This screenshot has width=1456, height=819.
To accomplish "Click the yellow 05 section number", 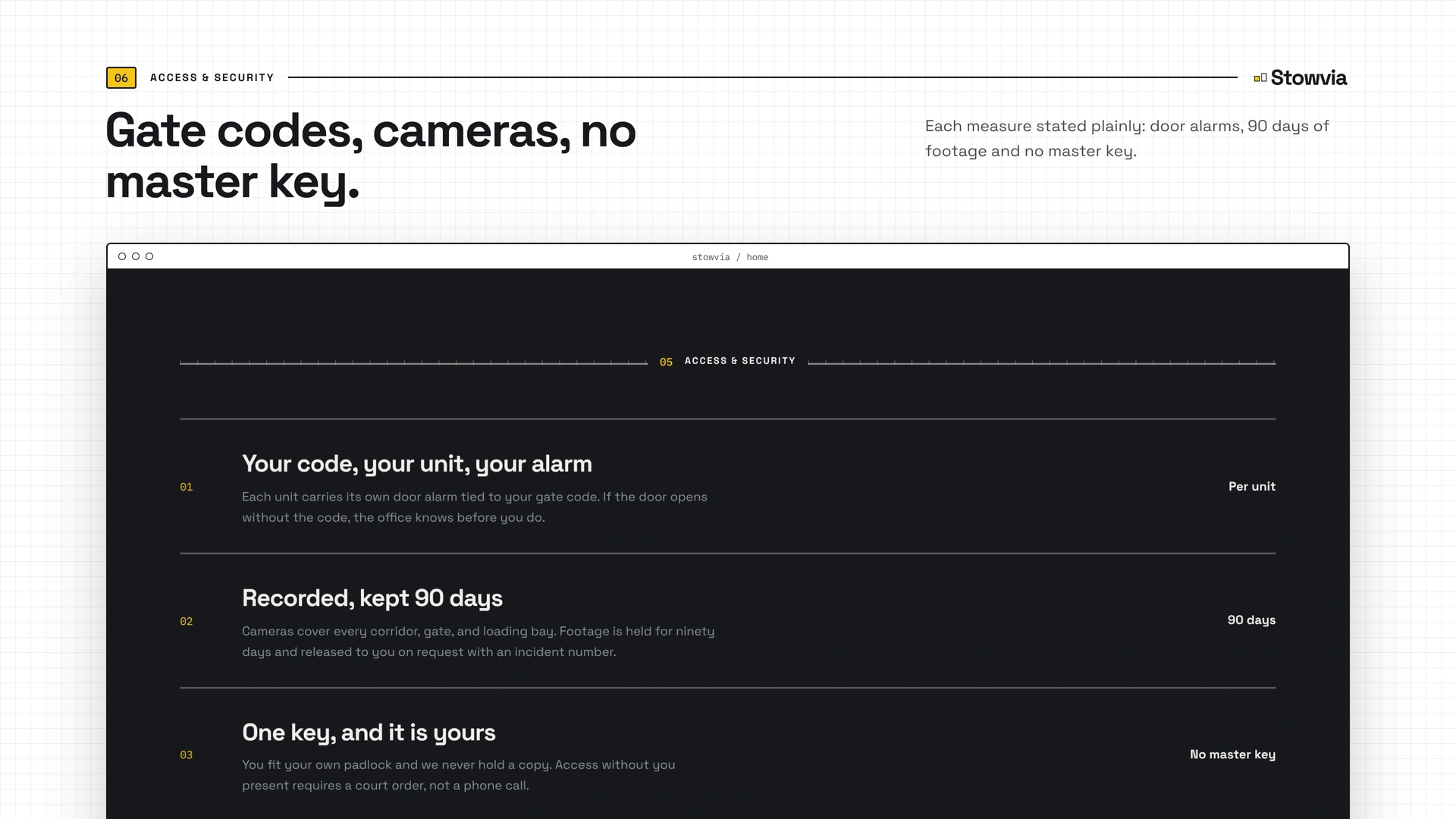I will pos(666,362).
